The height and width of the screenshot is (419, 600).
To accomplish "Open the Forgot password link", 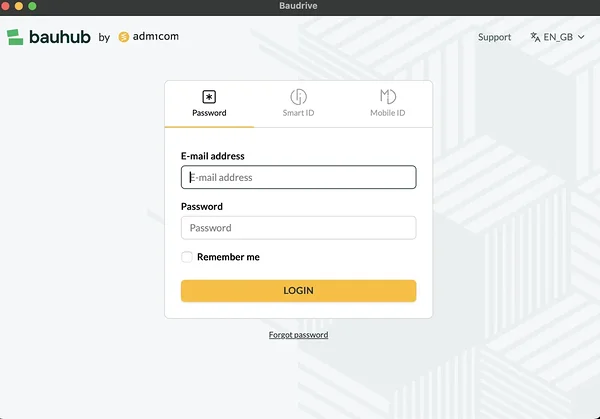I will click(x=298, y=335).
